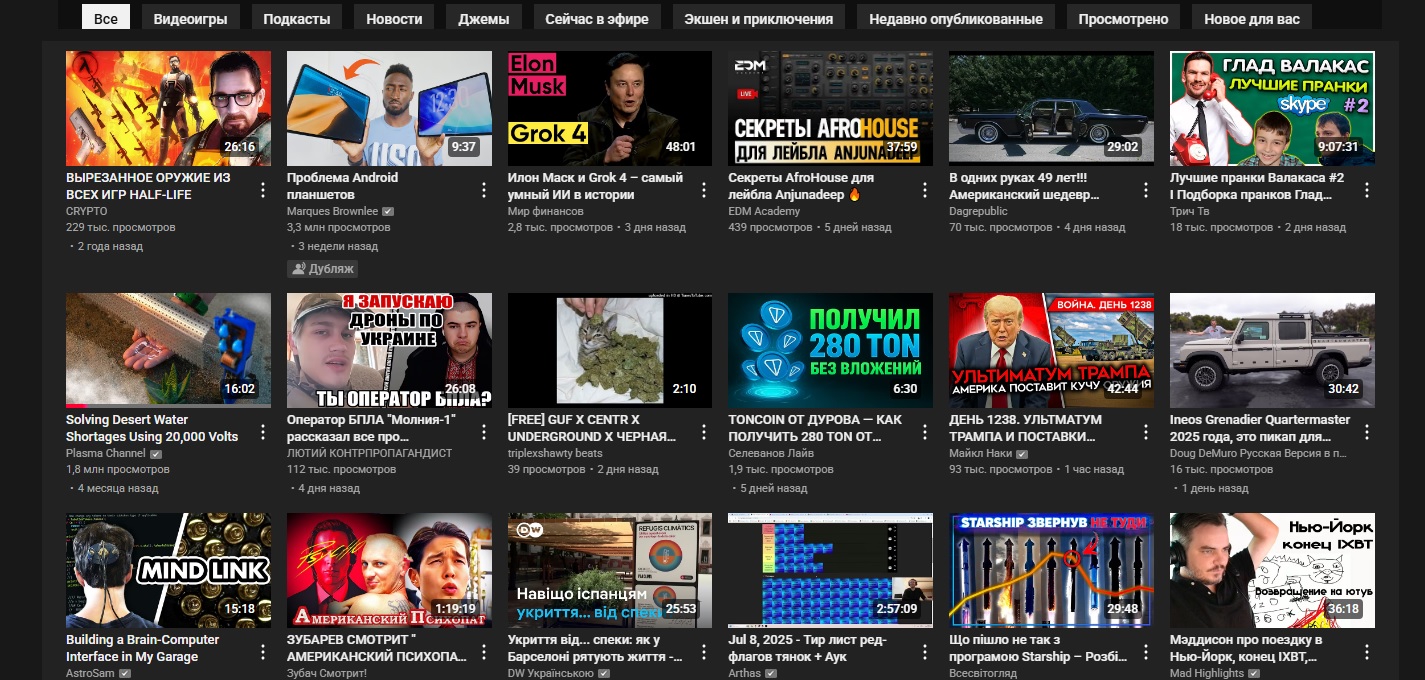Select the Джемы filter chip
Screen dimensions: 1425x680
click(x=484, y=18)
